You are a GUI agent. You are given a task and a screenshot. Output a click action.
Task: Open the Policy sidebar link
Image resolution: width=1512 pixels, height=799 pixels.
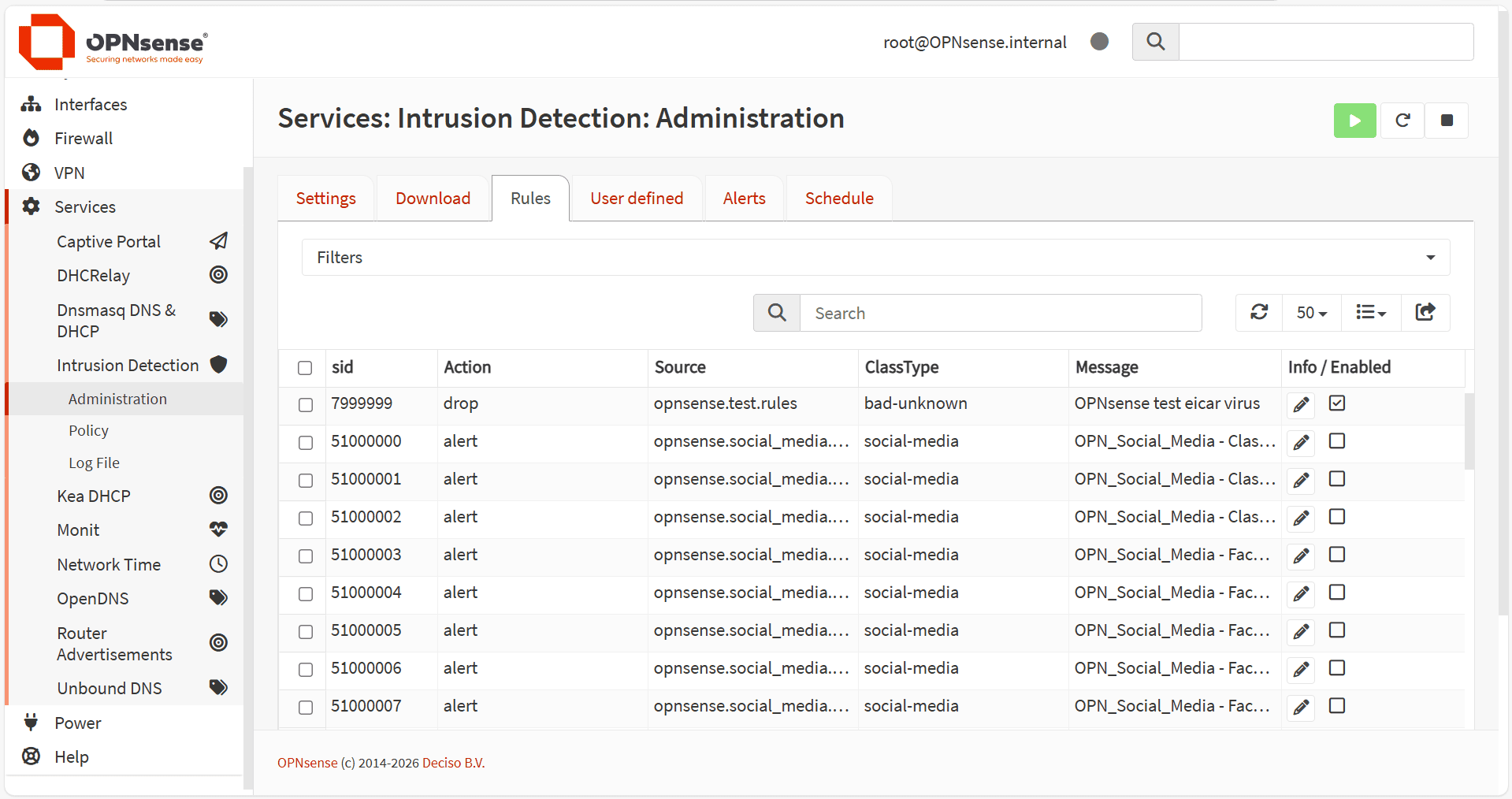point(88,431)
